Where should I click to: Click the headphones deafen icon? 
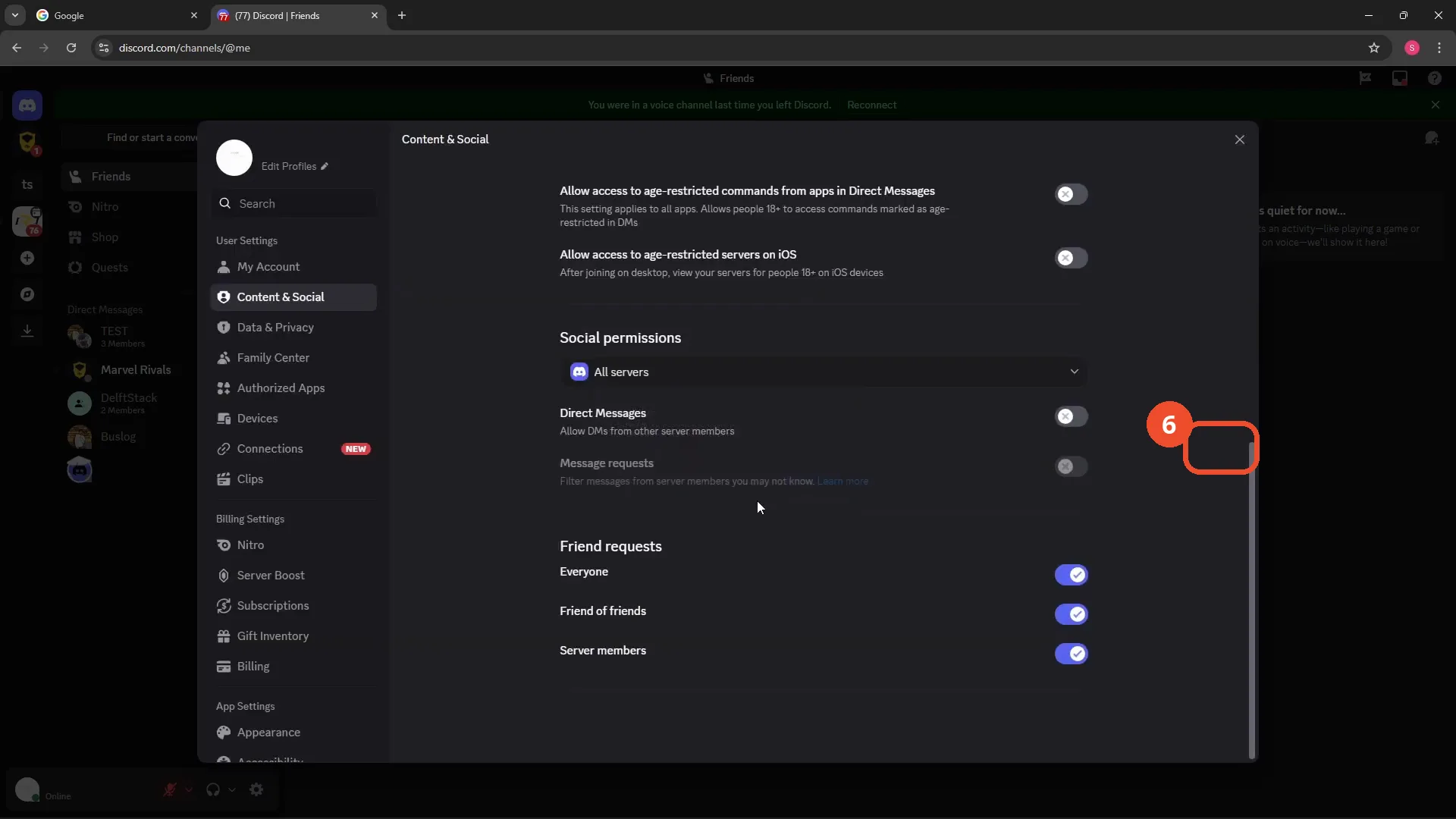pos(213,789)
